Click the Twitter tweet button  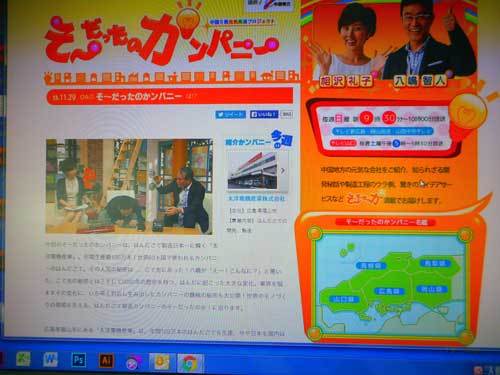point(231,114)
